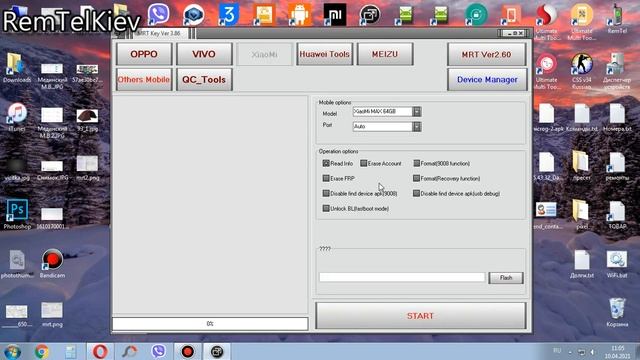This screenshot has height=360, width=640.
Task: Click the QC_Tools button
Action: [204, 80]
